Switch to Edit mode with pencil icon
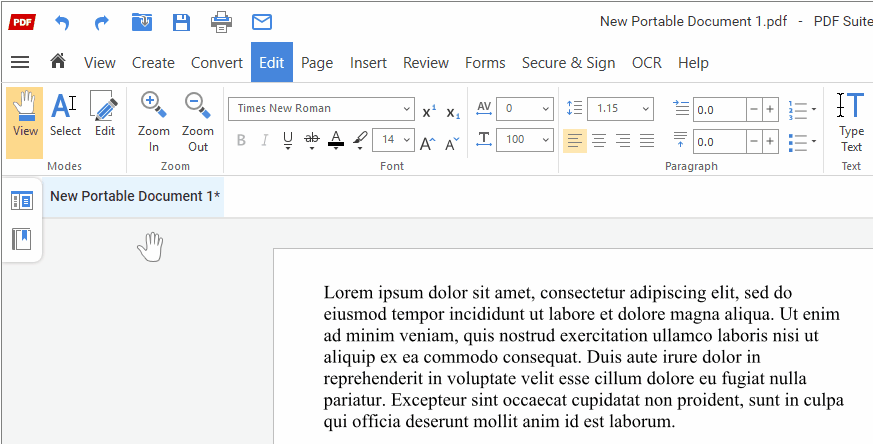 105,114
